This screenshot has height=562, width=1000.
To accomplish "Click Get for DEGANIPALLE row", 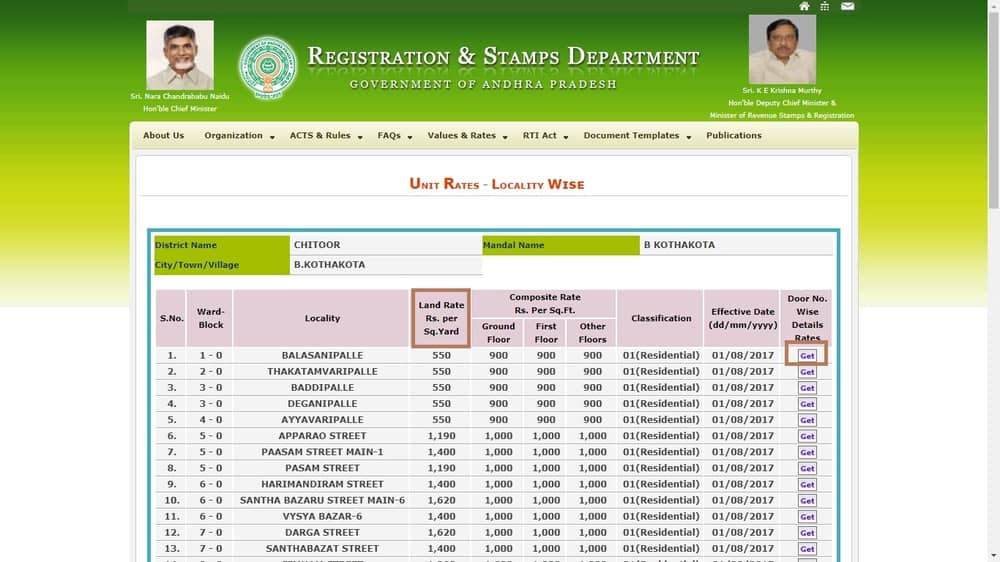I will tap(807, 404).
